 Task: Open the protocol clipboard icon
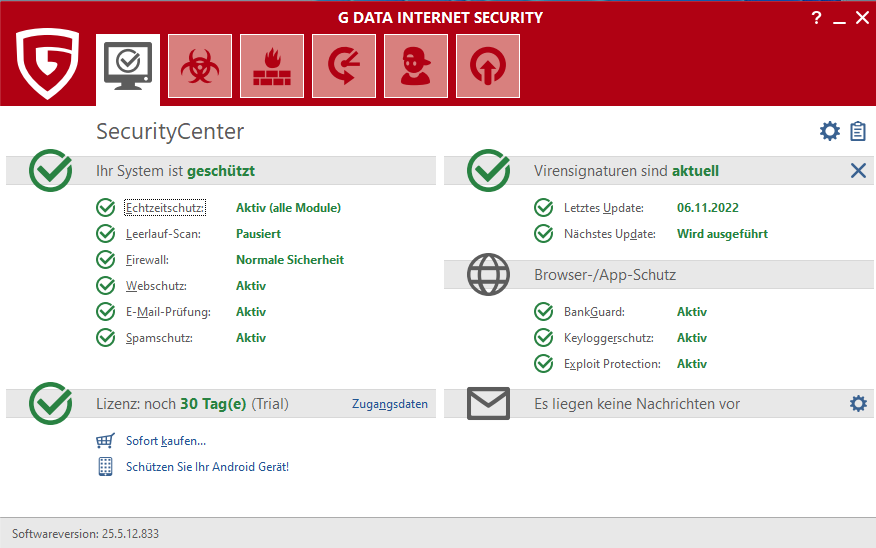858,131
